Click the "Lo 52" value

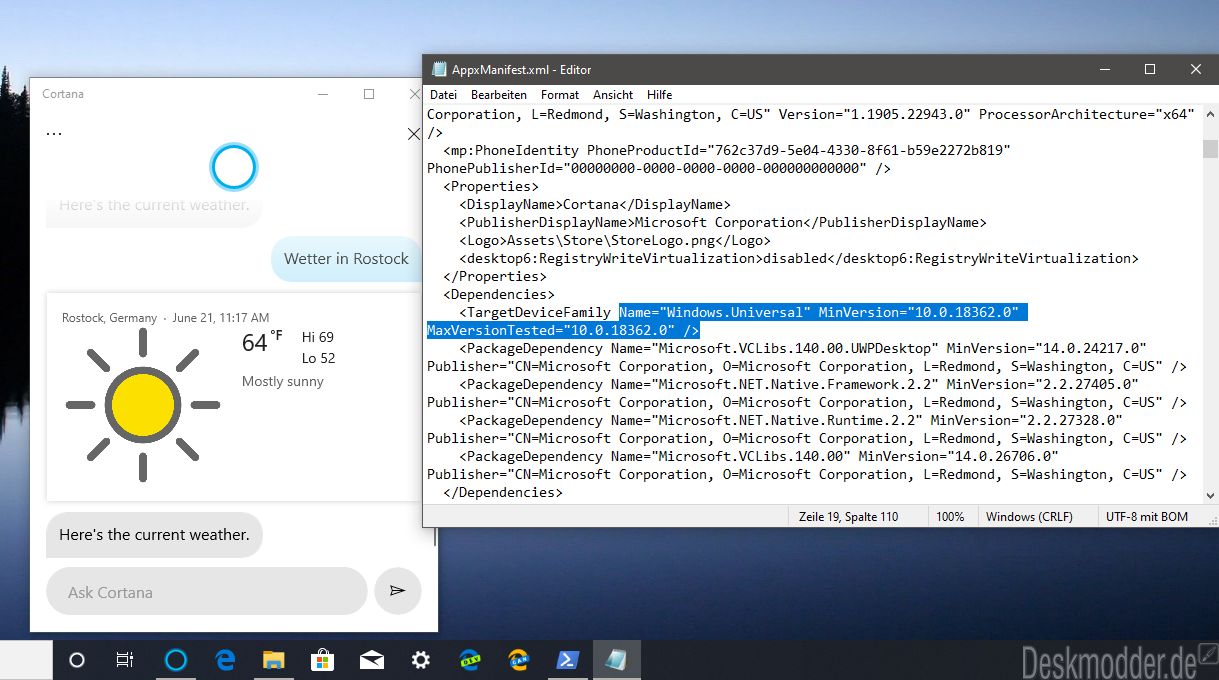pos(318,358)
